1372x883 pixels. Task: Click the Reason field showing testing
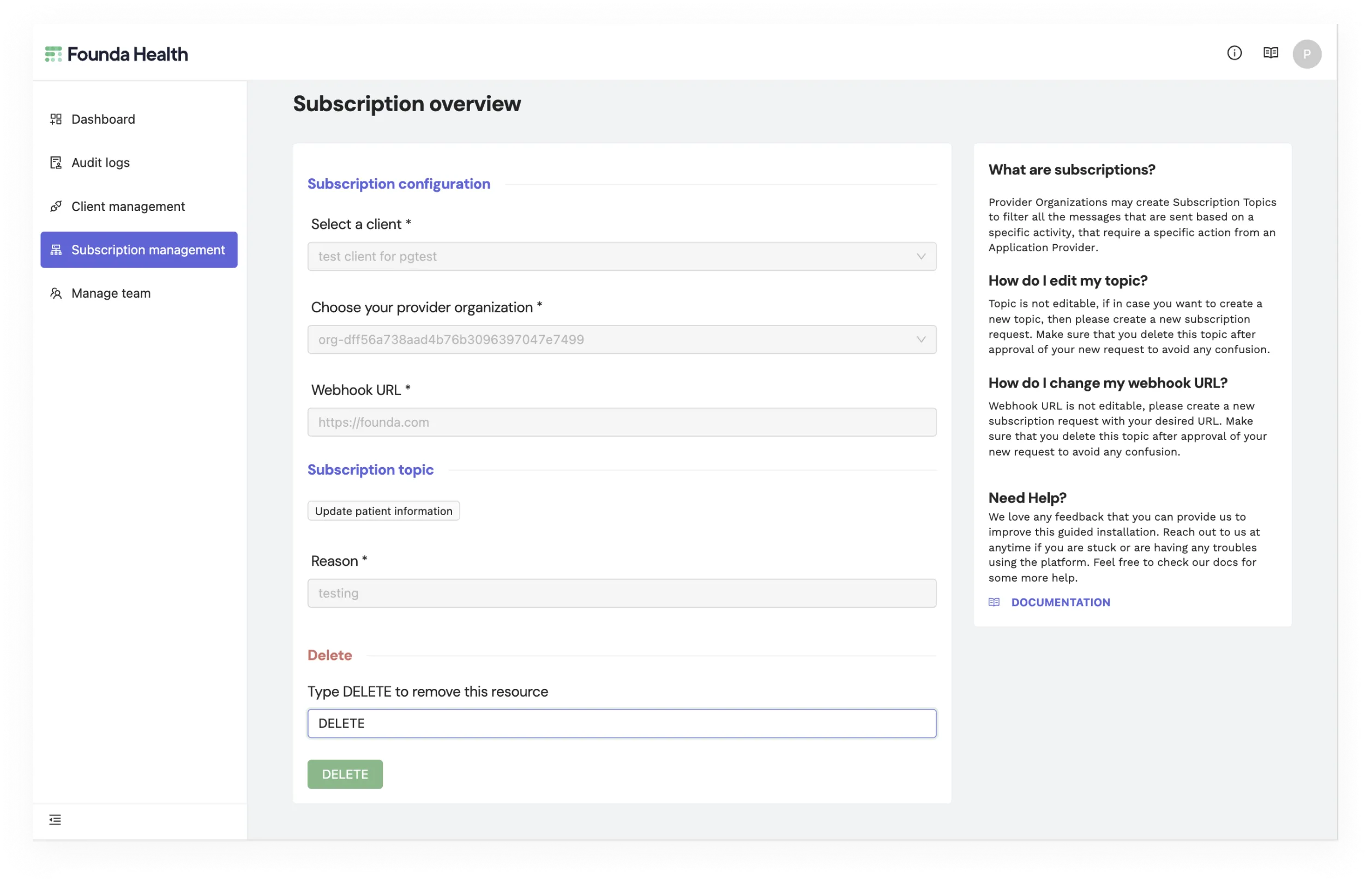[x=622, y=593]
